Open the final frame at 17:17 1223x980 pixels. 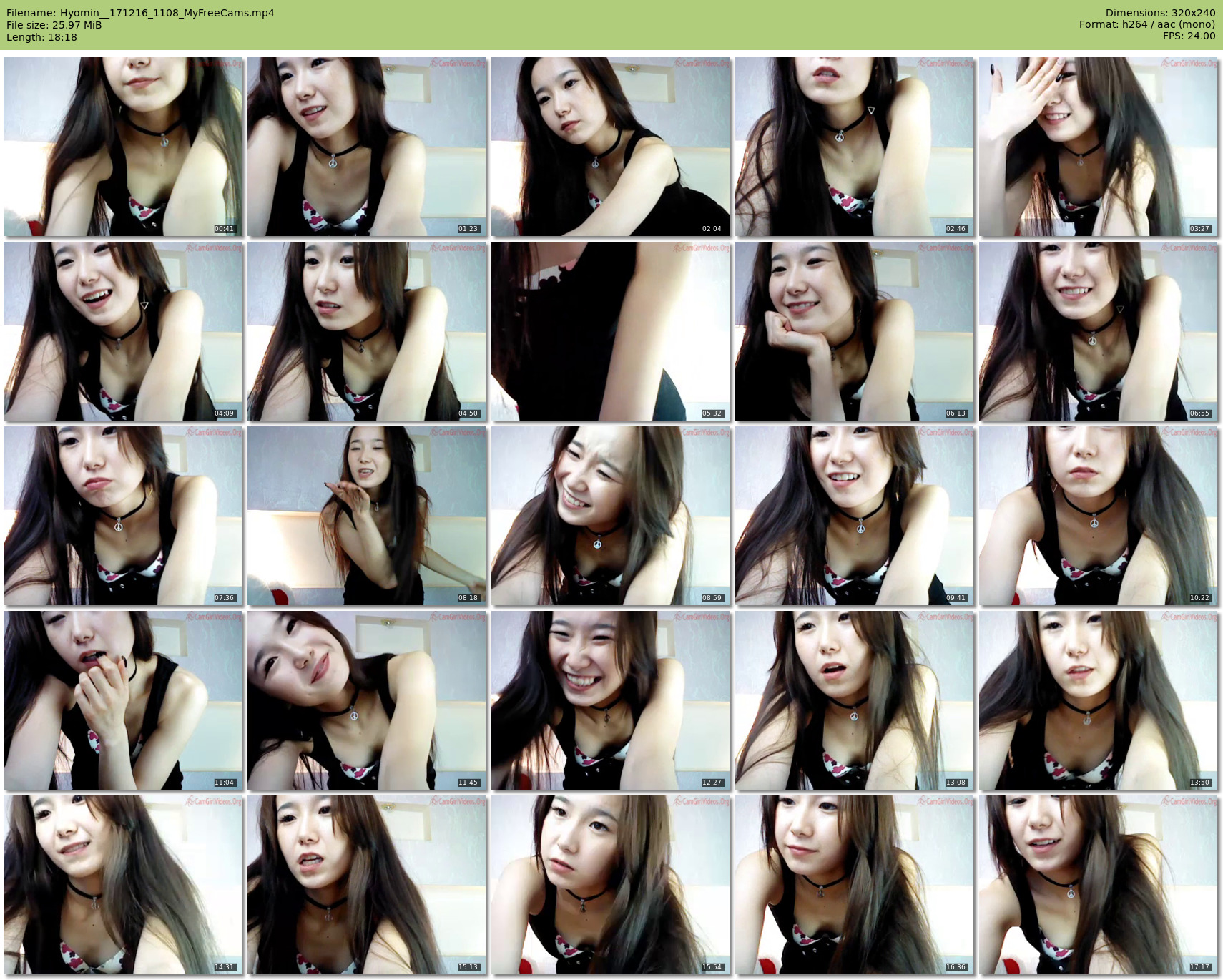pos(1099,885)
